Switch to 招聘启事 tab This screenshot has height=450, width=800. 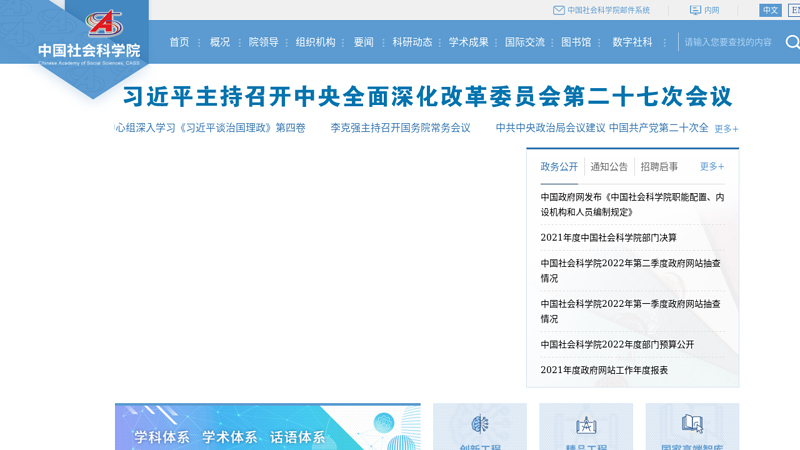[659, 167]
